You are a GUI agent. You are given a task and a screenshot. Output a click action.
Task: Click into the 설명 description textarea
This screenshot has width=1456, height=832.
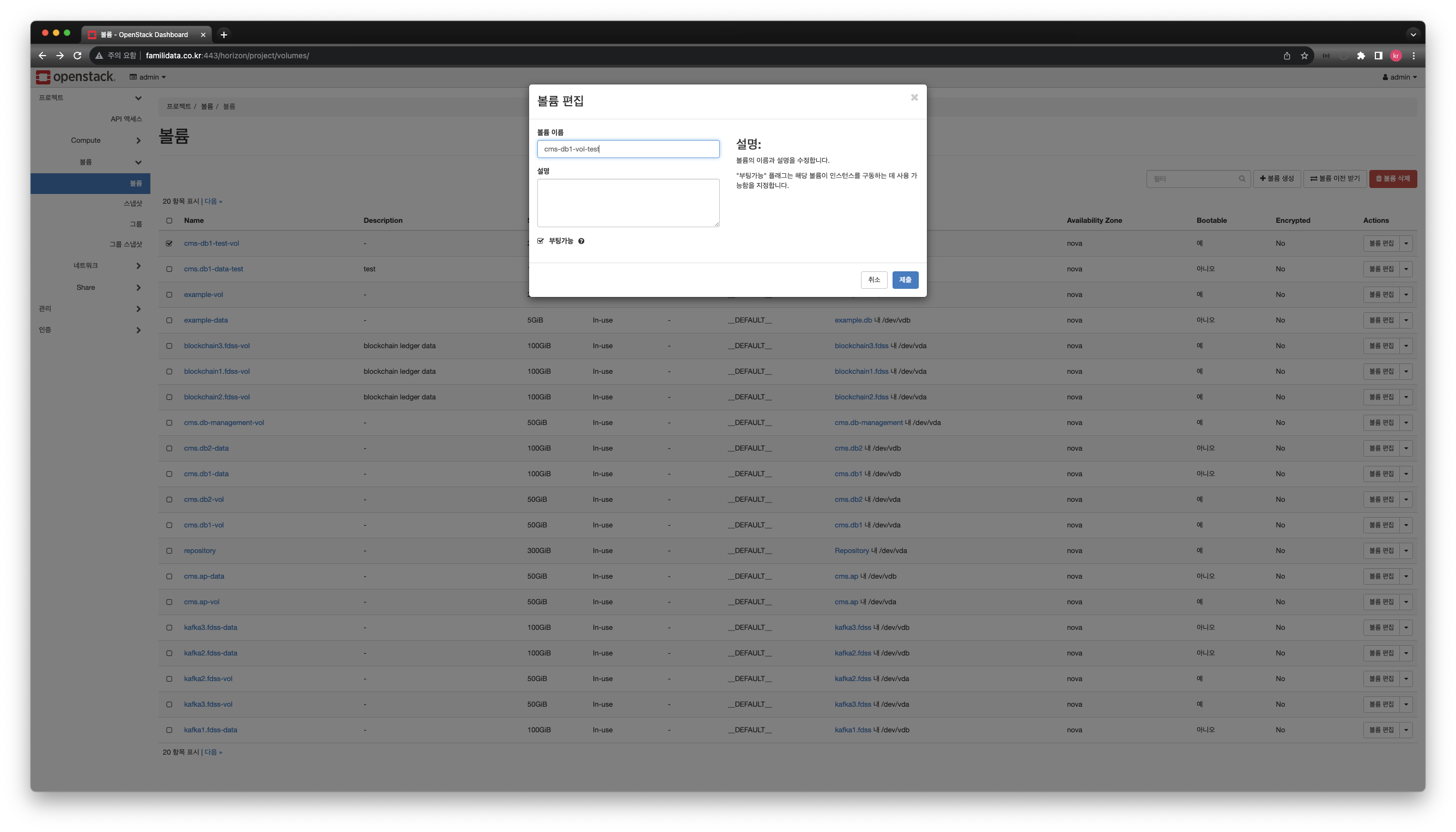point(628,203)
